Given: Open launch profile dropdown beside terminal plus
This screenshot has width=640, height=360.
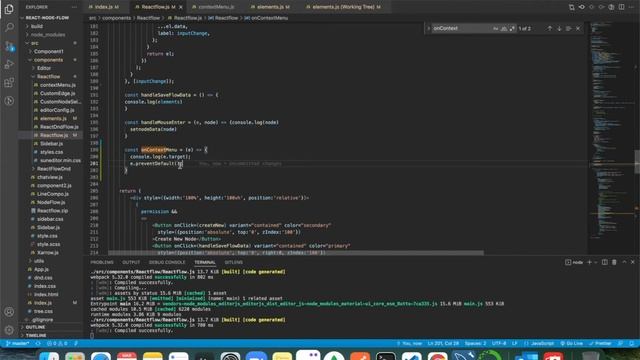Looking at the screenshot, I should click(596, 262).
